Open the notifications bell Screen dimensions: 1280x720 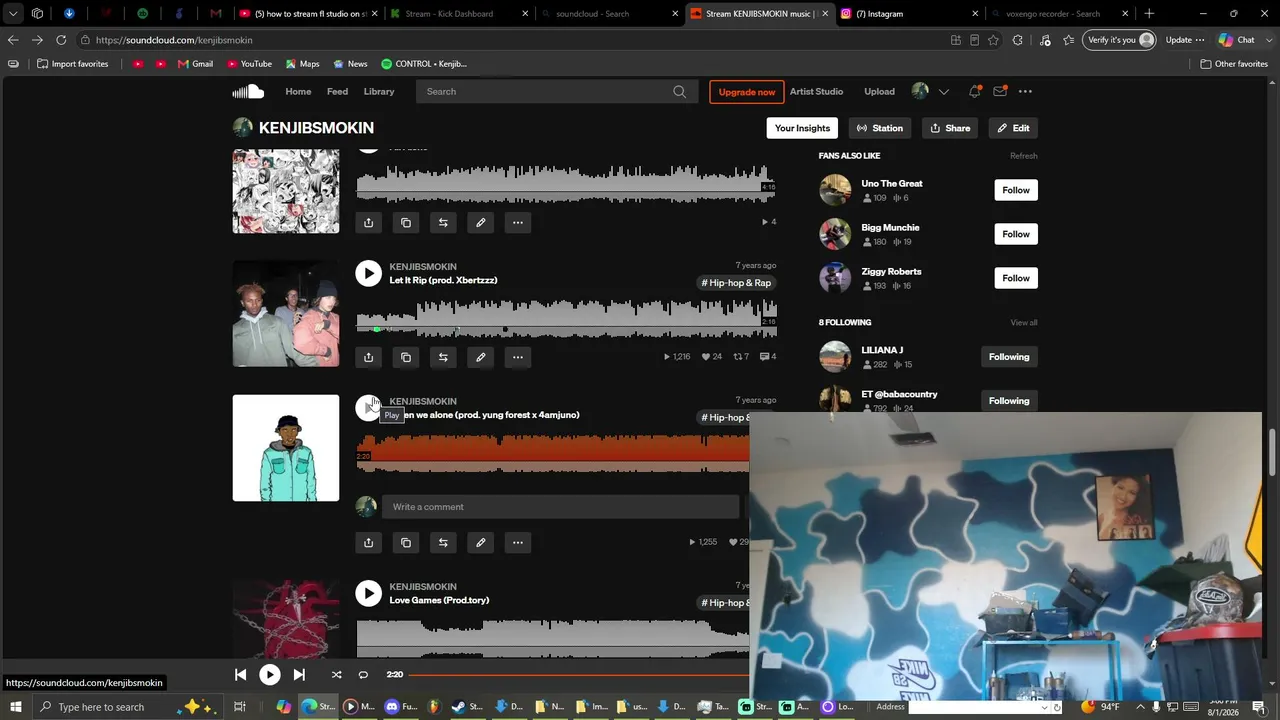[974, 92]
